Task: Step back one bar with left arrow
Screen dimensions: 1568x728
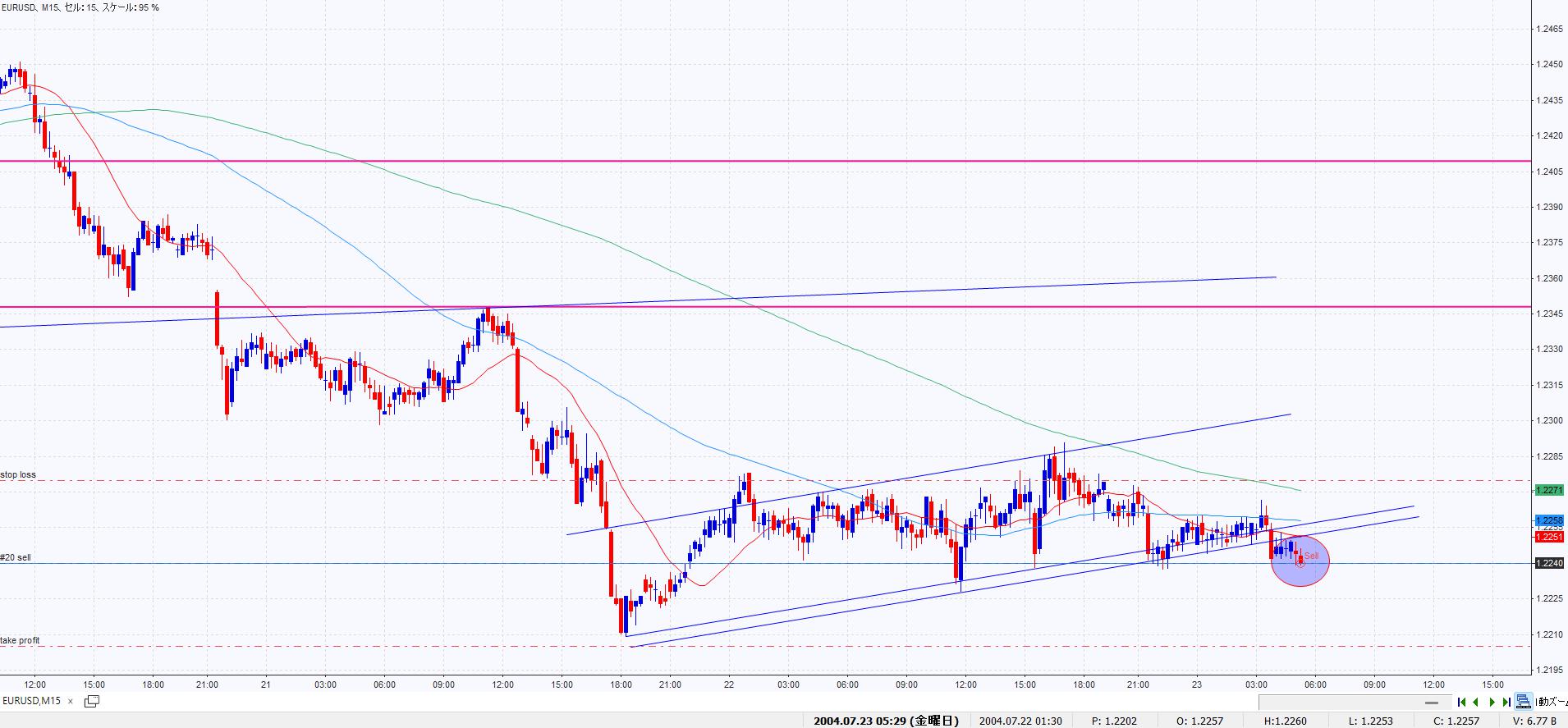Action: click(1476, 702)
